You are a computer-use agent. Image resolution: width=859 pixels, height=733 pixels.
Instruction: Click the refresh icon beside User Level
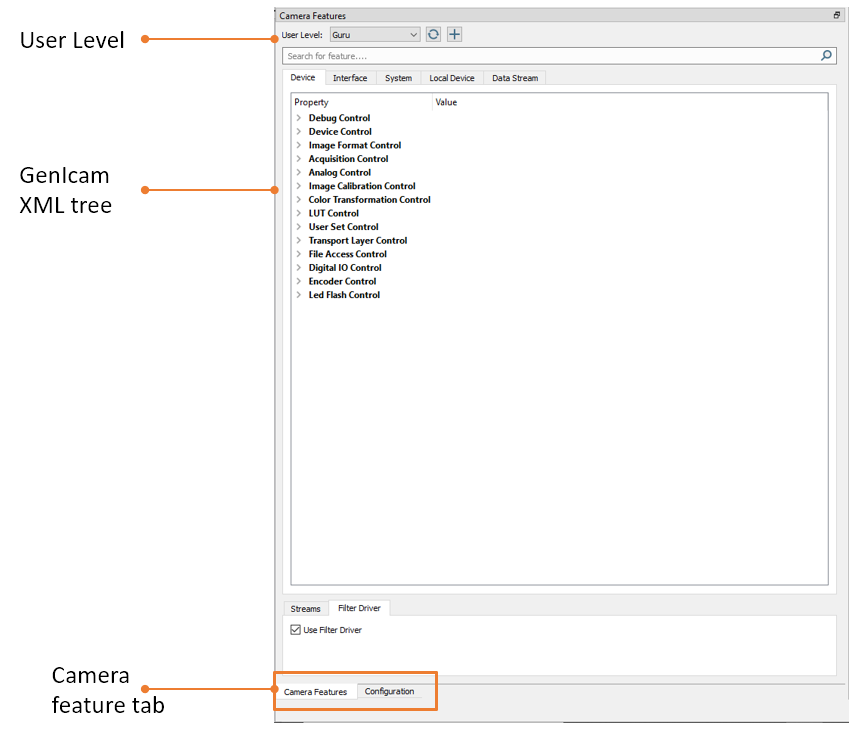[433, 35]
